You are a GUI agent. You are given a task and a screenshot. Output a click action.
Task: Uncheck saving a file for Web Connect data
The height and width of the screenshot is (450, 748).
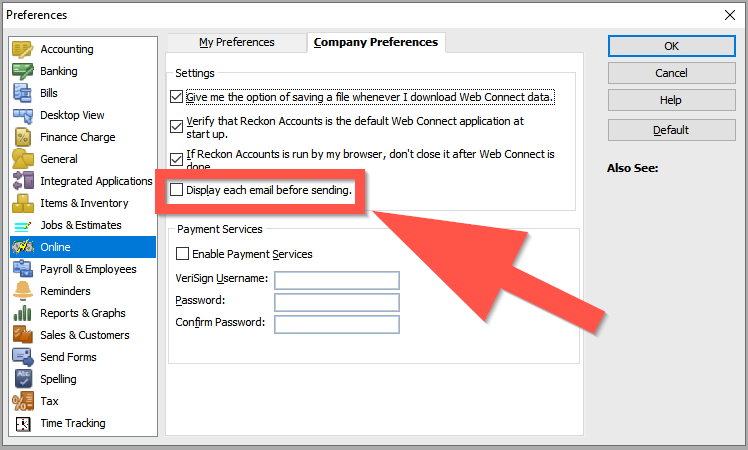(x=177, y=97)
